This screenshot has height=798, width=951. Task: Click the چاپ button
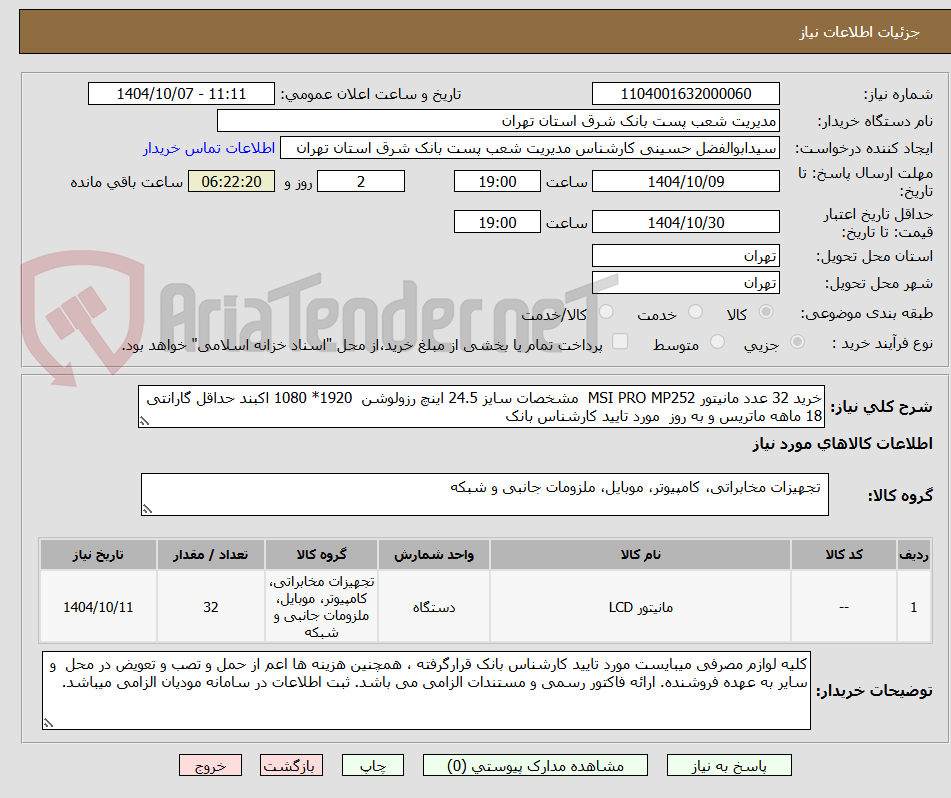click(x=372, y=765)
